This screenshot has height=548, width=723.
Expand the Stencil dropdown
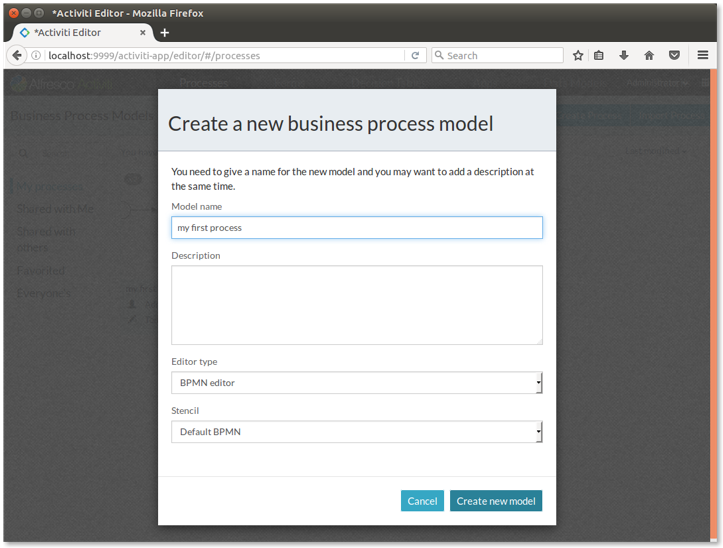356,432
